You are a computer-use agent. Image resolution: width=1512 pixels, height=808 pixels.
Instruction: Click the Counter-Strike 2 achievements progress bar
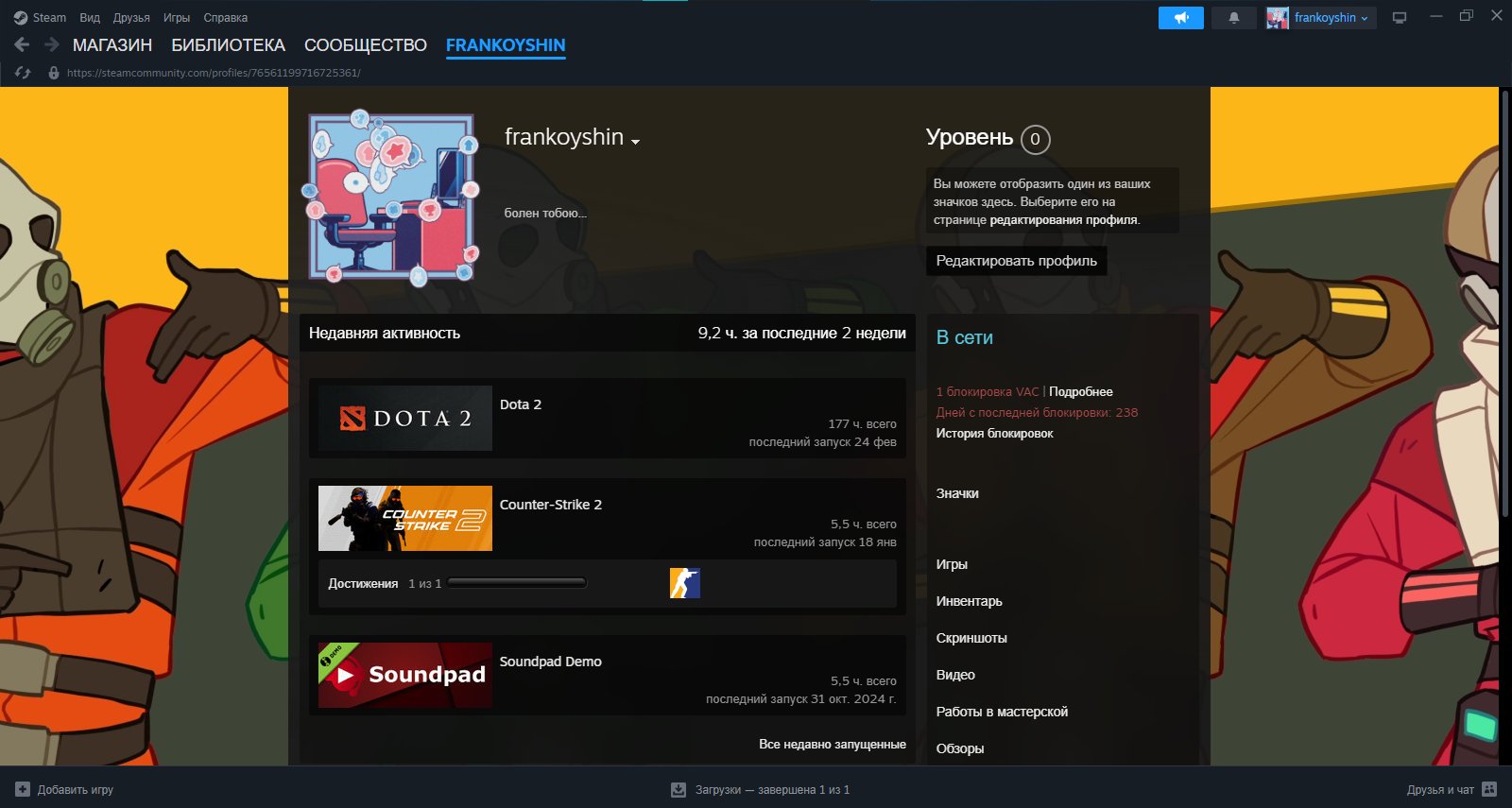click(517, 583)
